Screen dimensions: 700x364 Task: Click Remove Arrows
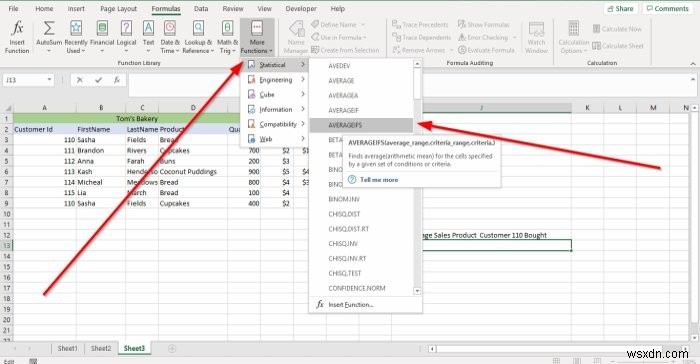(x=422, y=50)
